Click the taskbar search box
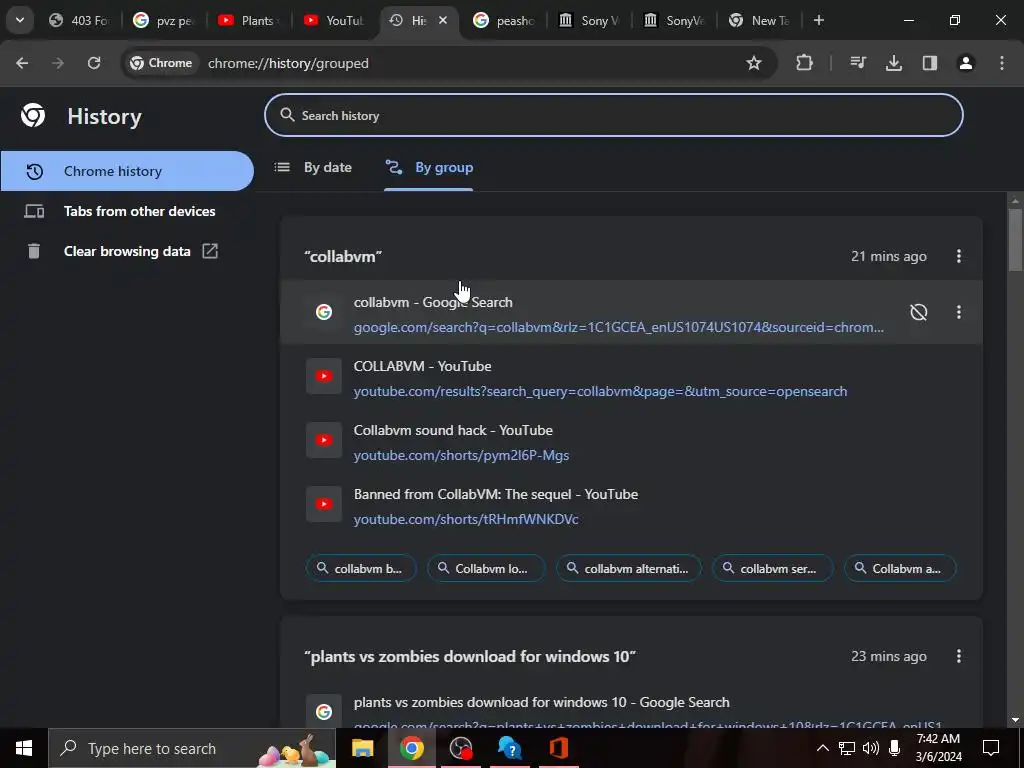Screen dimensions: 1024x768 pyautogui.click(x=192, y=748)
